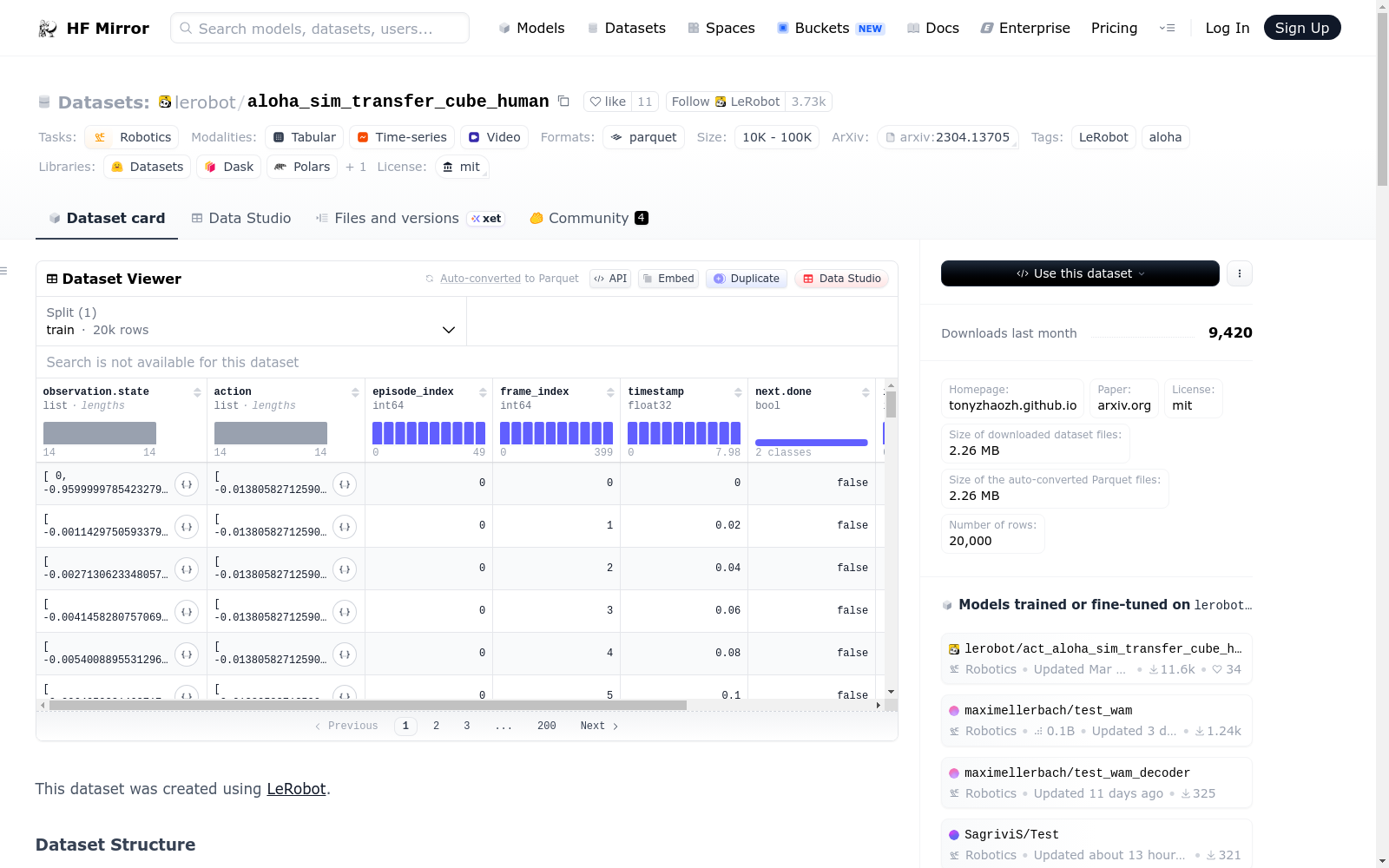Screen dimensions: 1389x868
Task: Sort by the frame_index column
Action: coord(610,392)
